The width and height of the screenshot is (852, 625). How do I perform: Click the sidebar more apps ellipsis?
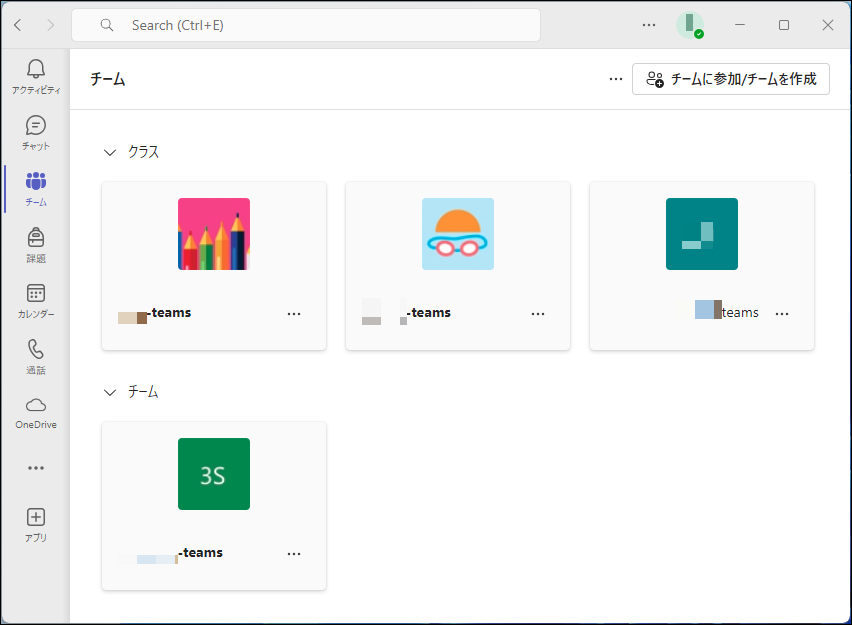click(36, 467)
